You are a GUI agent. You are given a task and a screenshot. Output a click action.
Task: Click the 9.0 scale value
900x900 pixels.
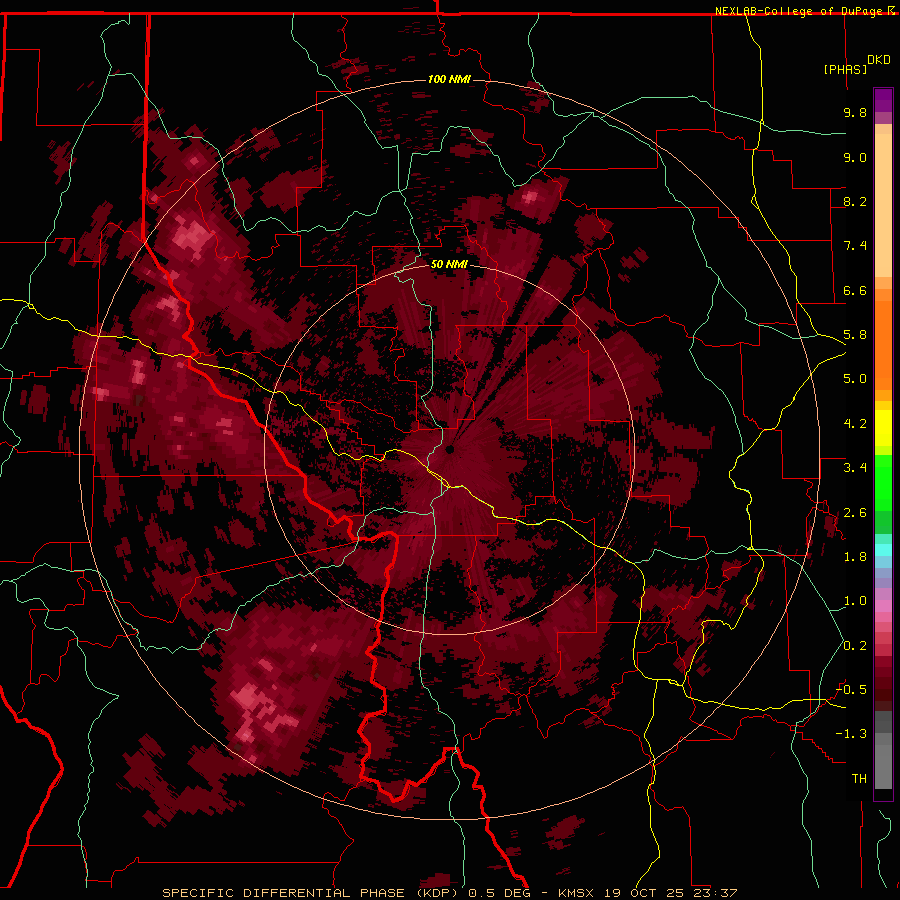coord(855,157)
